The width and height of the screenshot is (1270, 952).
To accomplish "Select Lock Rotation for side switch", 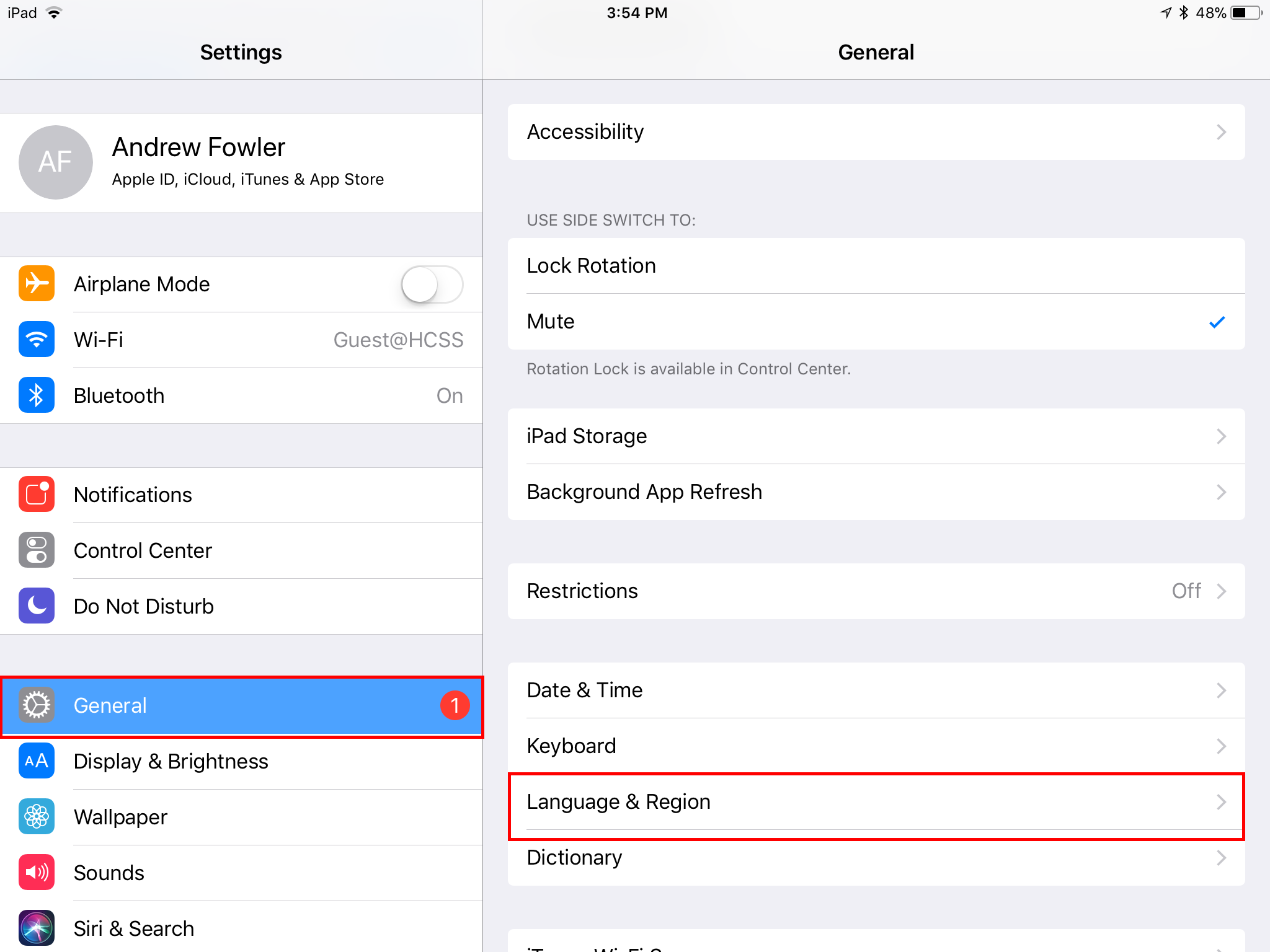I will (876, 265).
